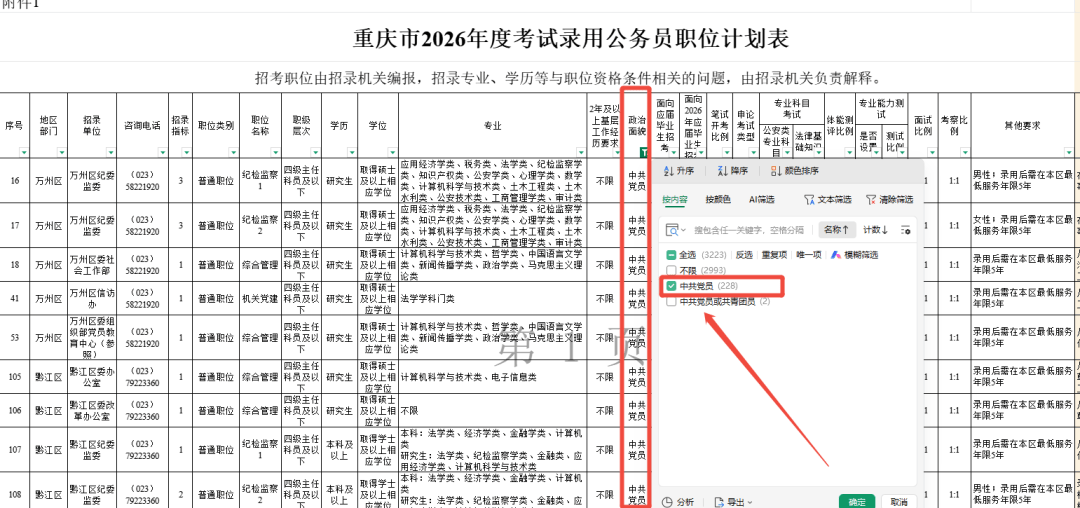Switch to the 按颜色 tab

coord(717,200)
